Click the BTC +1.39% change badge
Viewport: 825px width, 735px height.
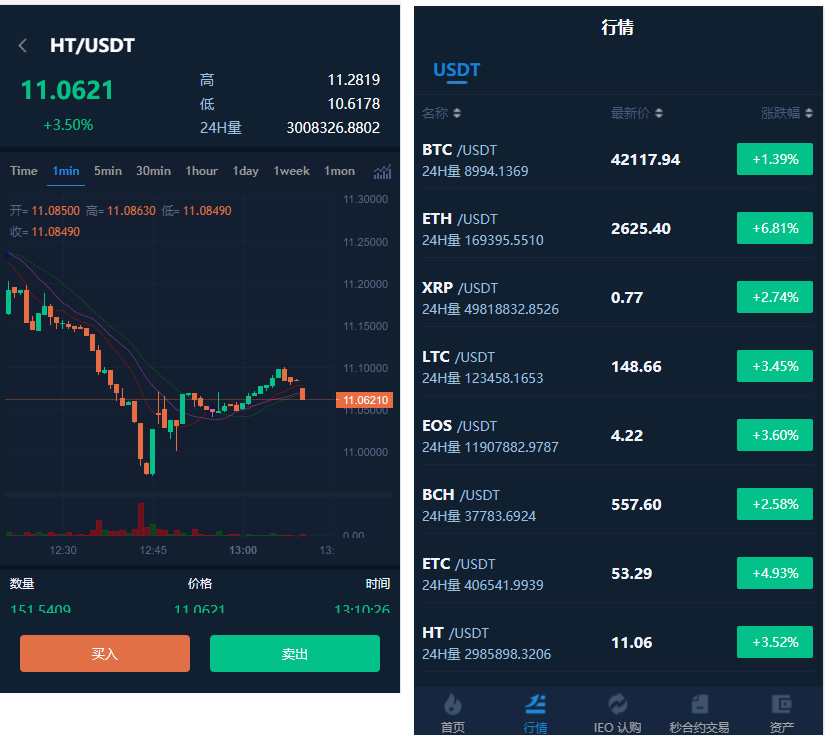774,160
